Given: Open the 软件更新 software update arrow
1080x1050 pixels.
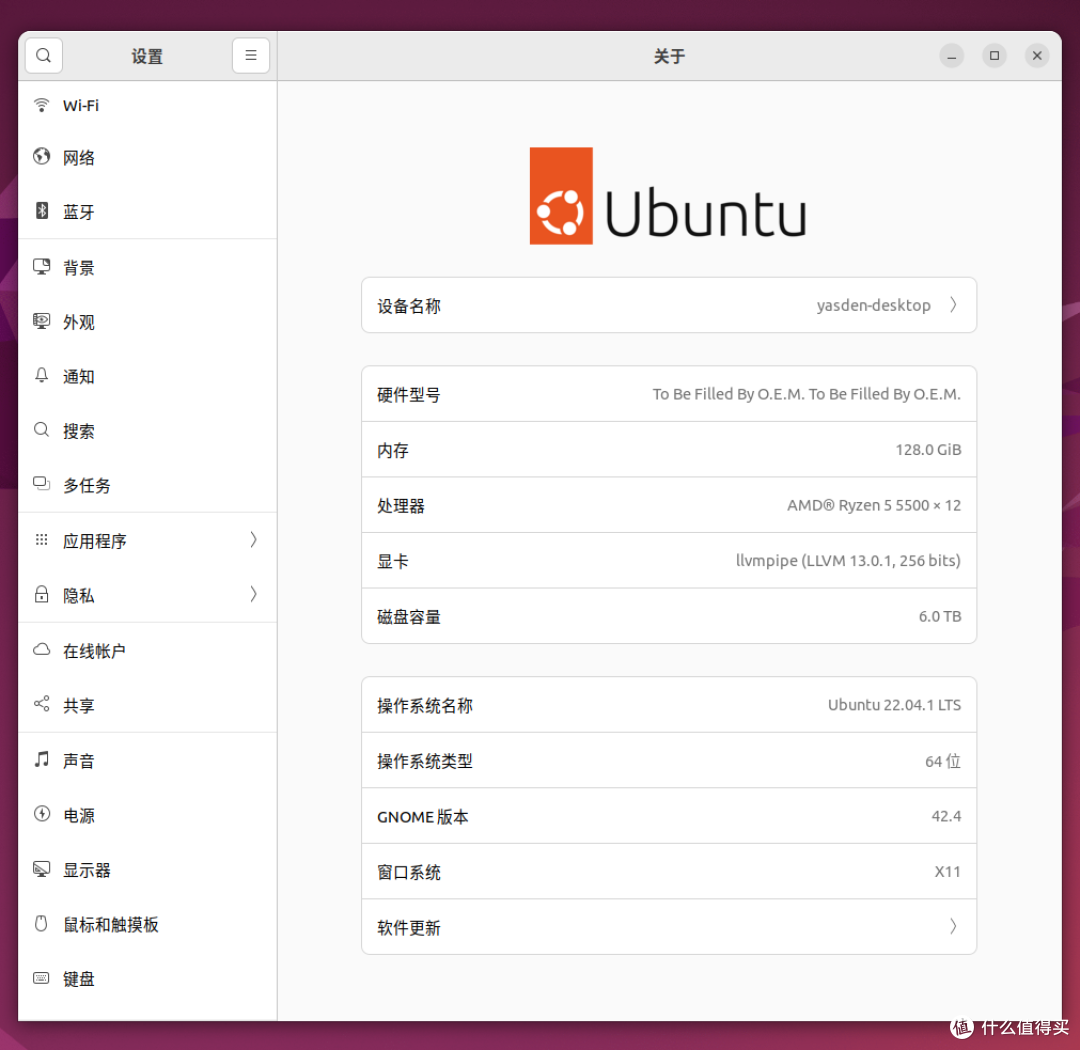Looking at the screenshot, I should pos(953,927).
